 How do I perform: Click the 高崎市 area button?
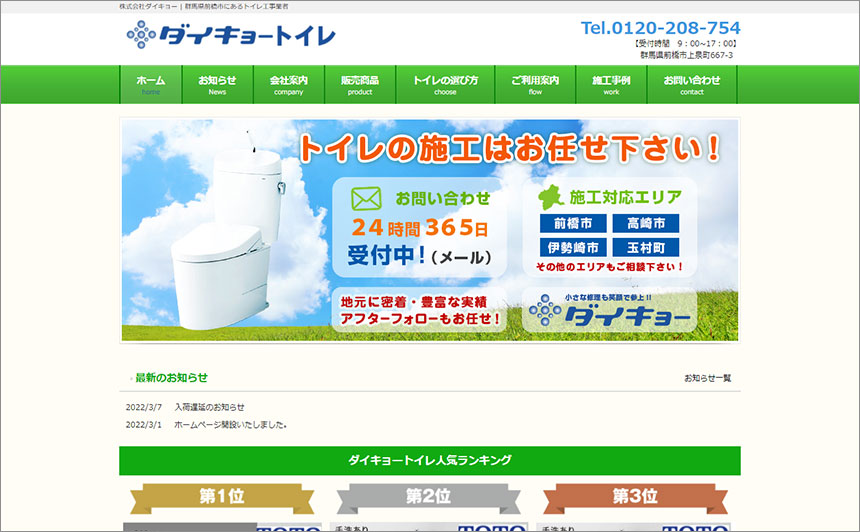[646, 223]
